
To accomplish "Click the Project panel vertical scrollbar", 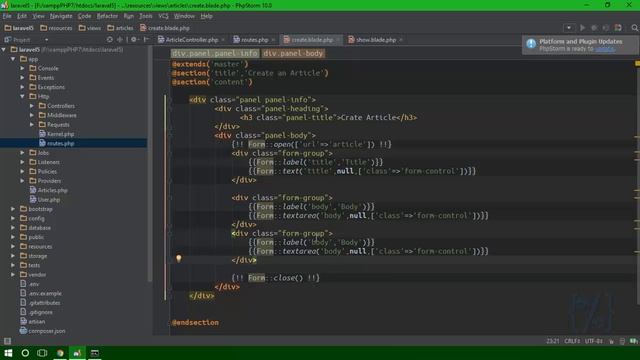I will 150,163.
